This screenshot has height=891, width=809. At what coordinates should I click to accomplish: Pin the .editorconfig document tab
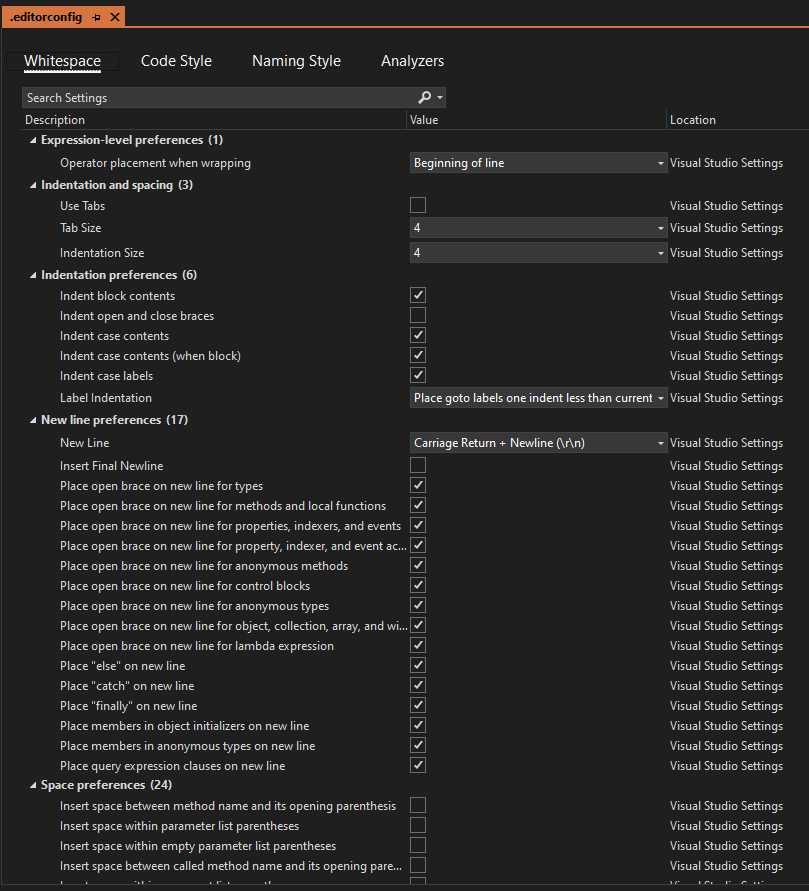[x=95, y=16]
